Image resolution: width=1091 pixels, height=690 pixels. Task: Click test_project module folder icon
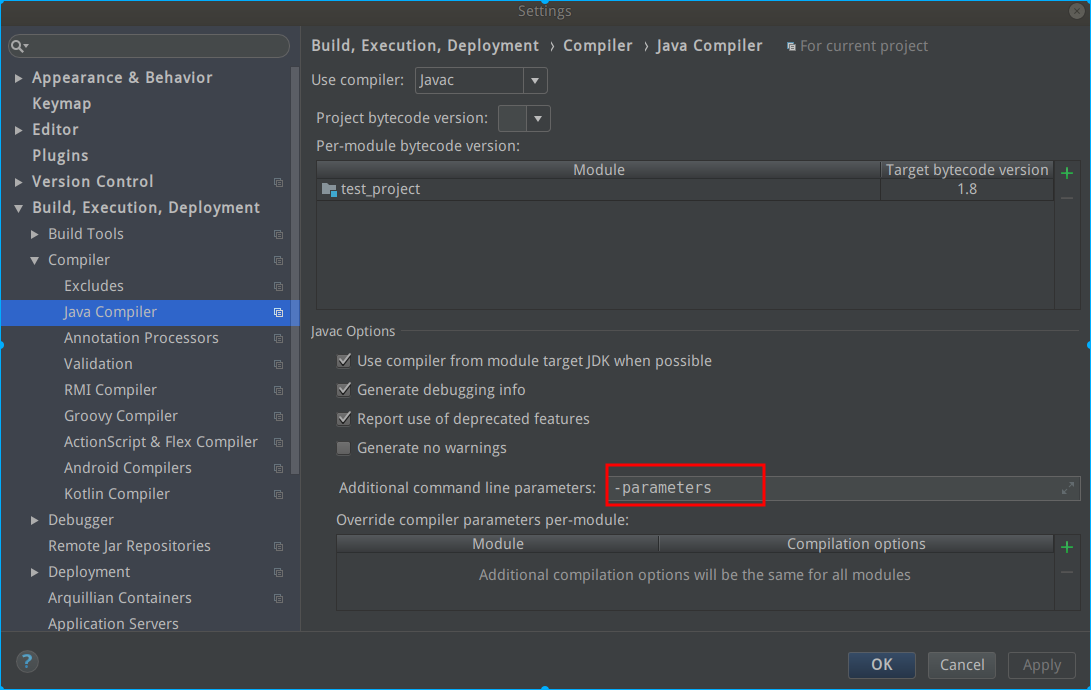(329, 189)
